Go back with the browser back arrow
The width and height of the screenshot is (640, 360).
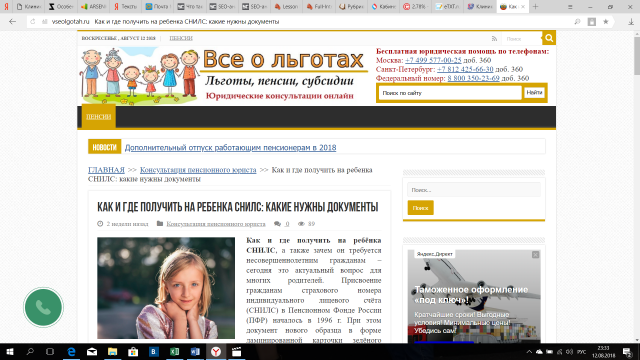(x=13, y=22)
